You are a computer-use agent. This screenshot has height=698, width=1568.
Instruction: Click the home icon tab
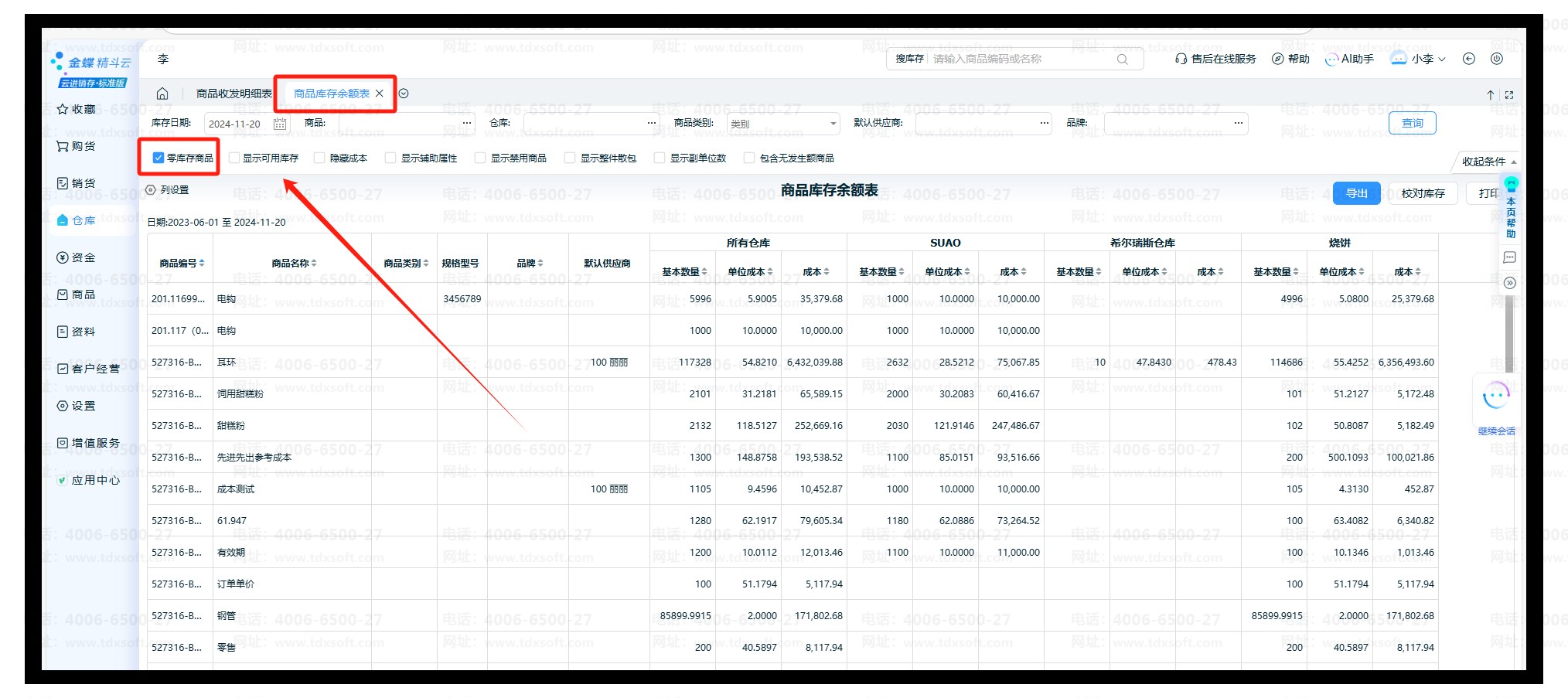click(x=162, y=94)
